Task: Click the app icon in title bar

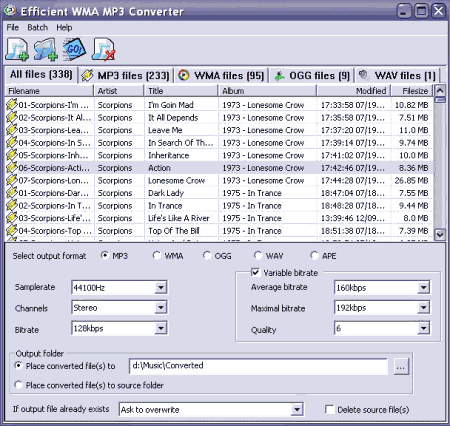Action: point(10,11)
